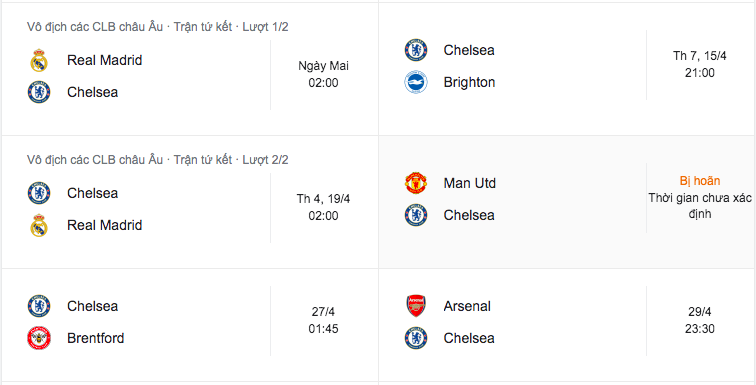Open the Real Madrid vs Chelsea first-leg header
This screenshot has width=756, height=385.
pyautogui.click(x=158, y=27)
